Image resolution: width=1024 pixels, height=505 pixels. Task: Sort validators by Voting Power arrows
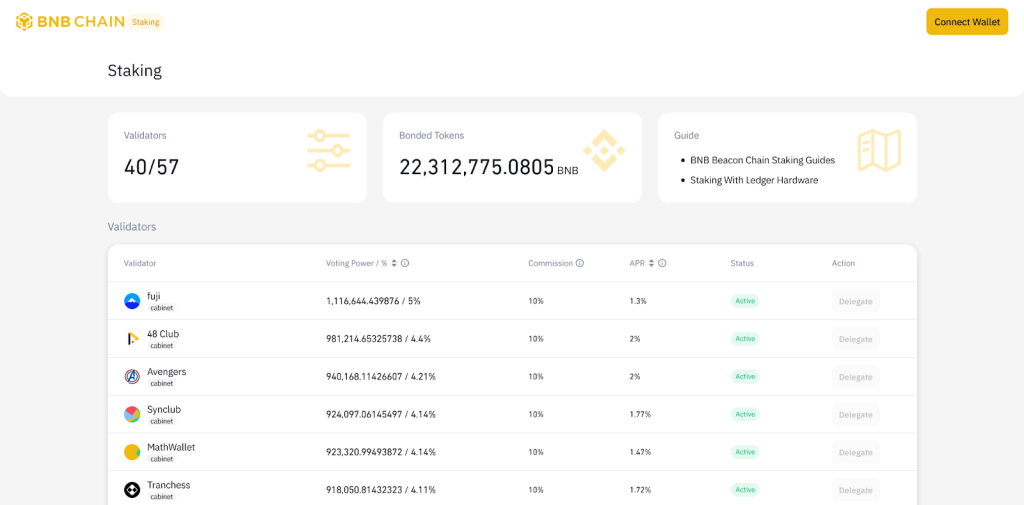click(394, 263)
